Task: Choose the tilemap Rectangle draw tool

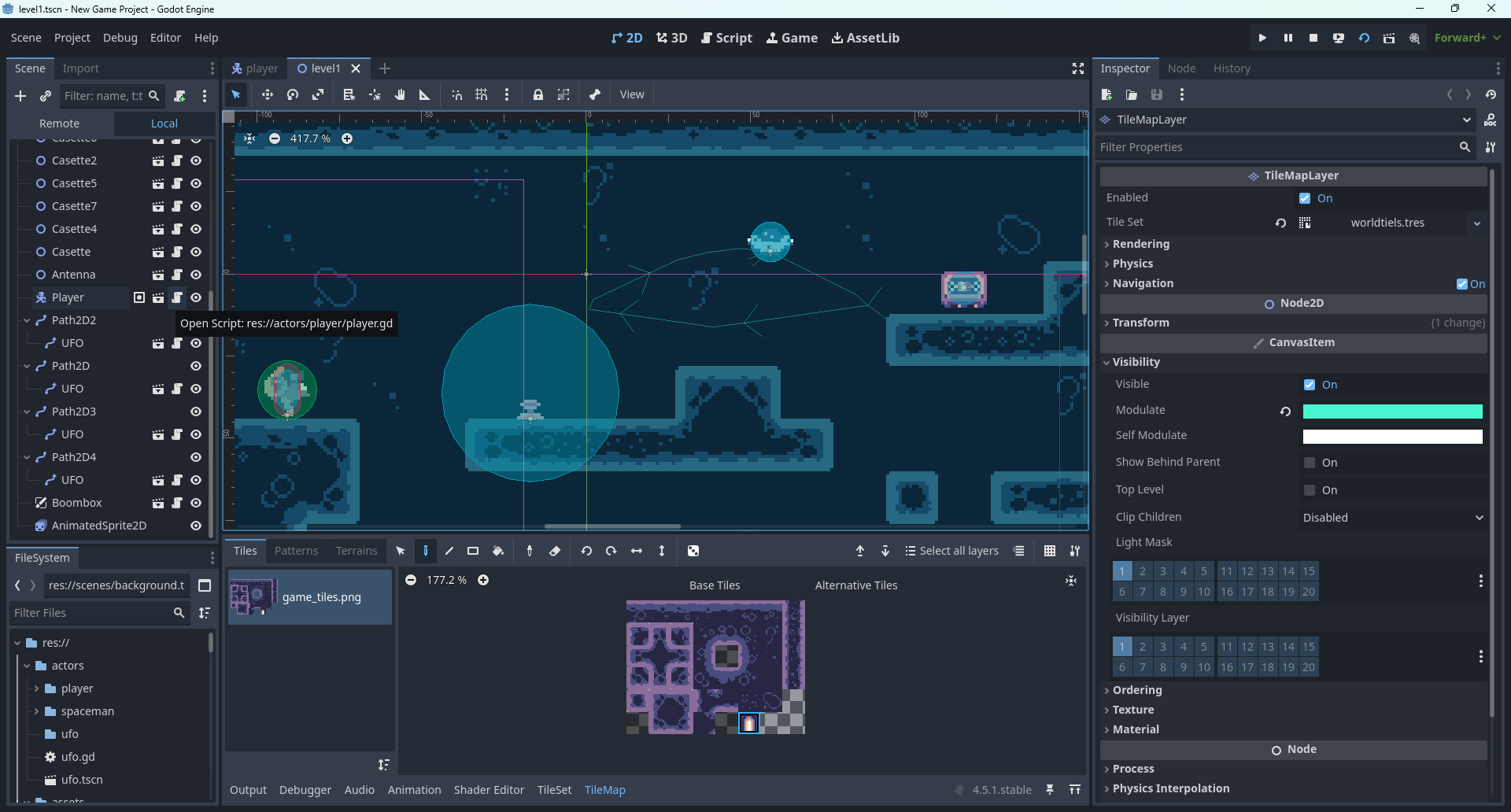Action: click(473, 551)
